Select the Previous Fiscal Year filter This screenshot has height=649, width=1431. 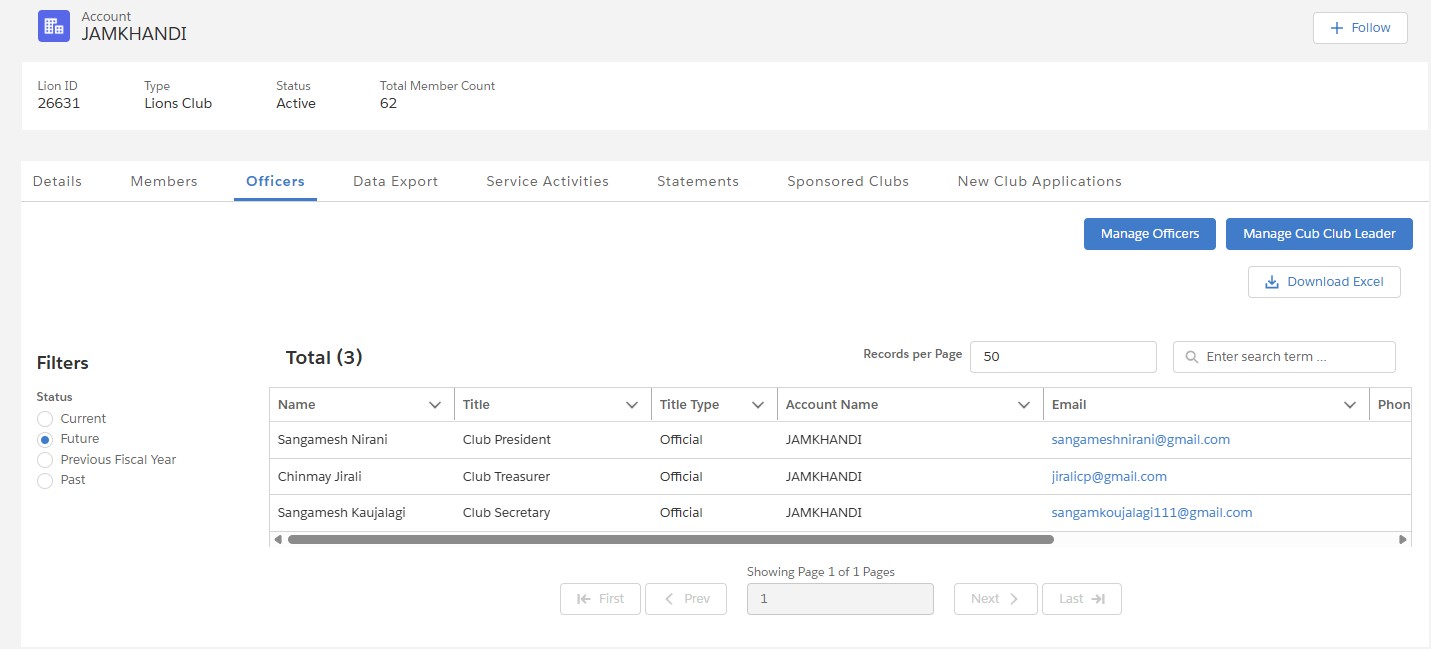point(45,460)
